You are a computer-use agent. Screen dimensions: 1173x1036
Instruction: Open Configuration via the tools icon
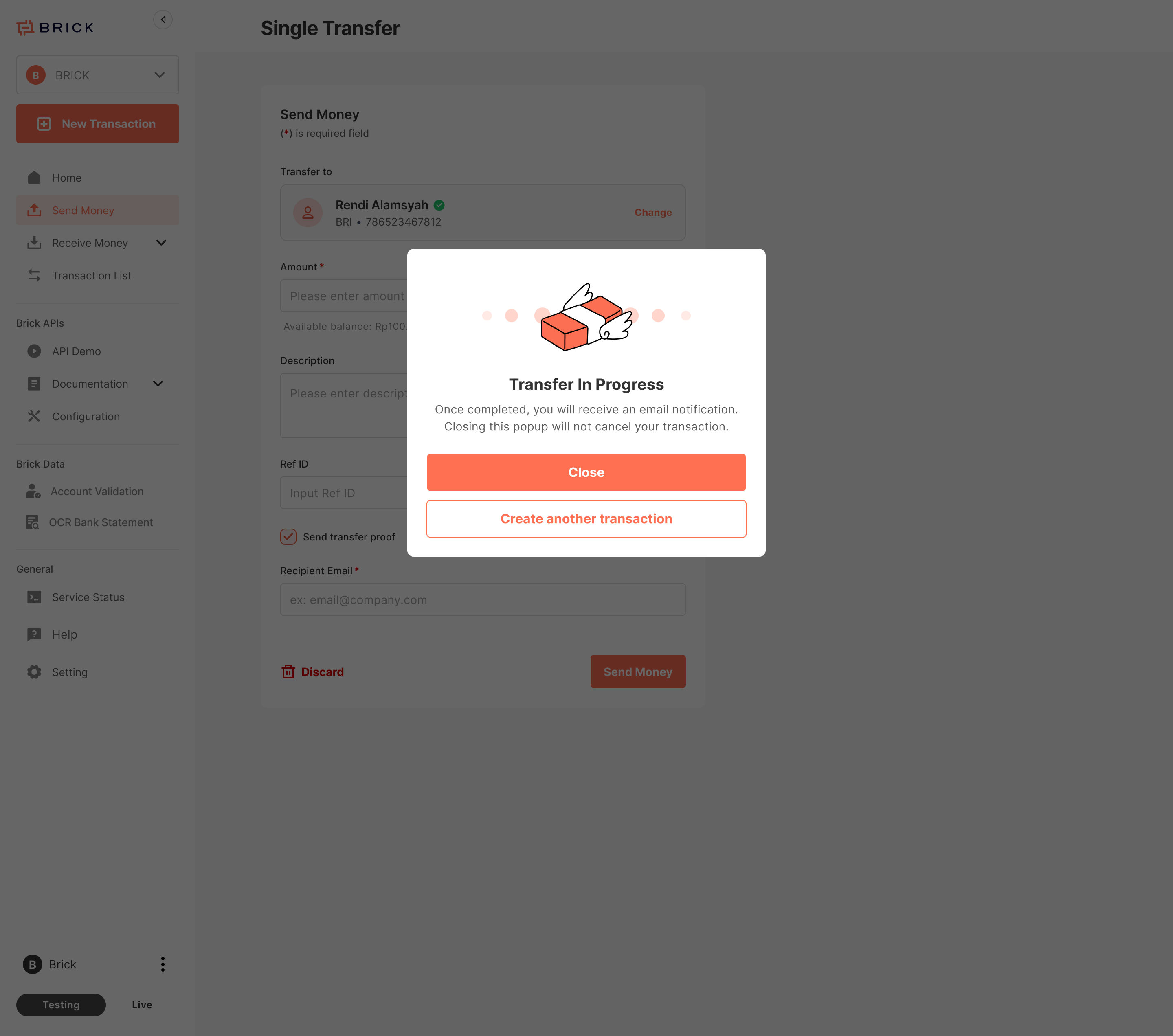35,417
